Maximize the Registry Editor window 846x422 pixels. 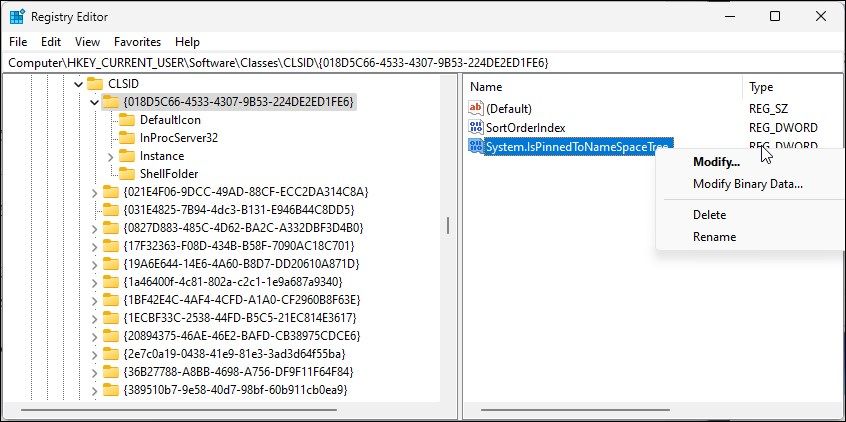(775, 17)
